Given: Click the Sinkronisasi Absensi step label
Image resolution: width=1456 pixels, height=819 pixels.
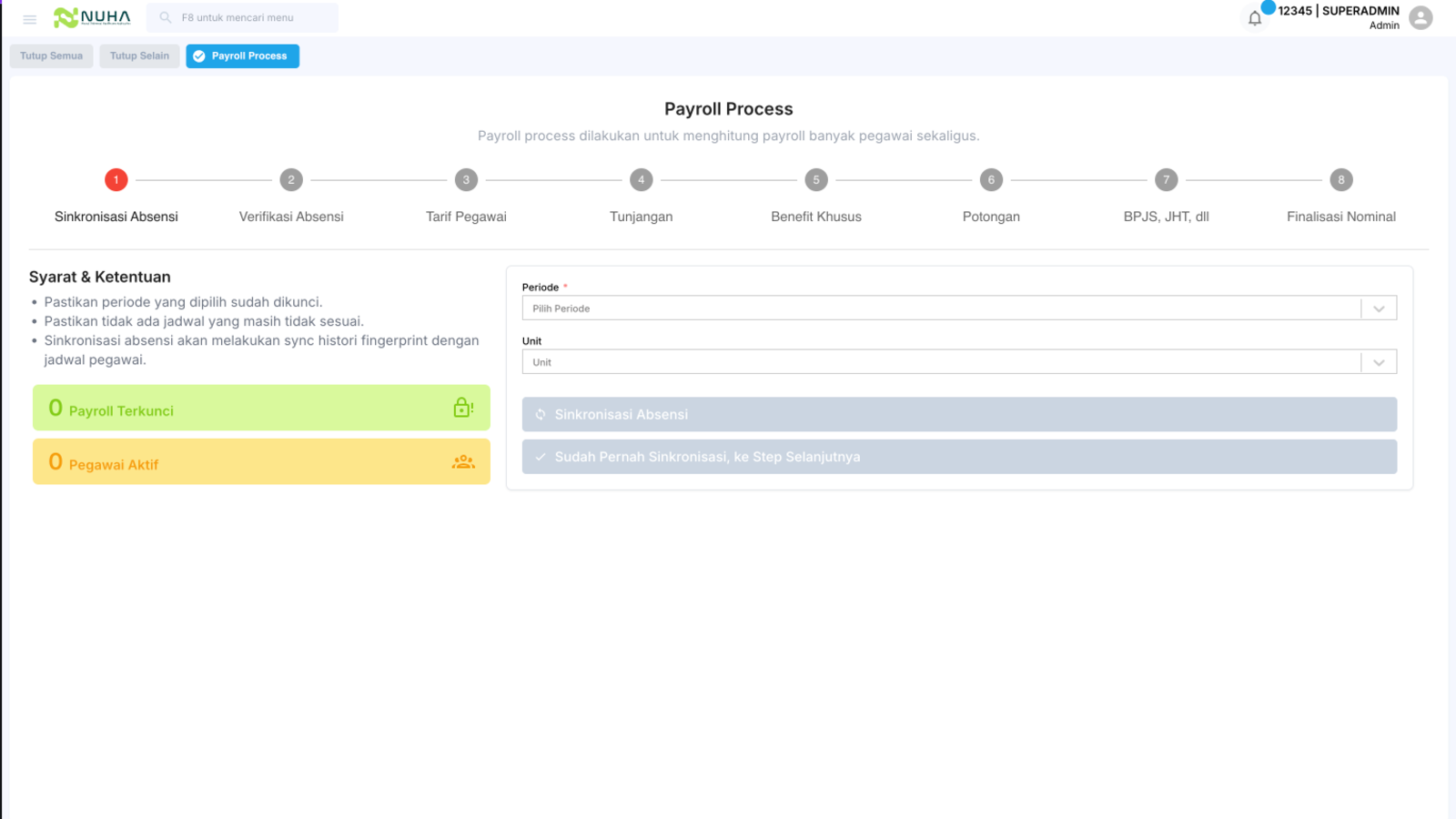Looking at the screenshot, I should pyautogui.click(x=116, y=217).
